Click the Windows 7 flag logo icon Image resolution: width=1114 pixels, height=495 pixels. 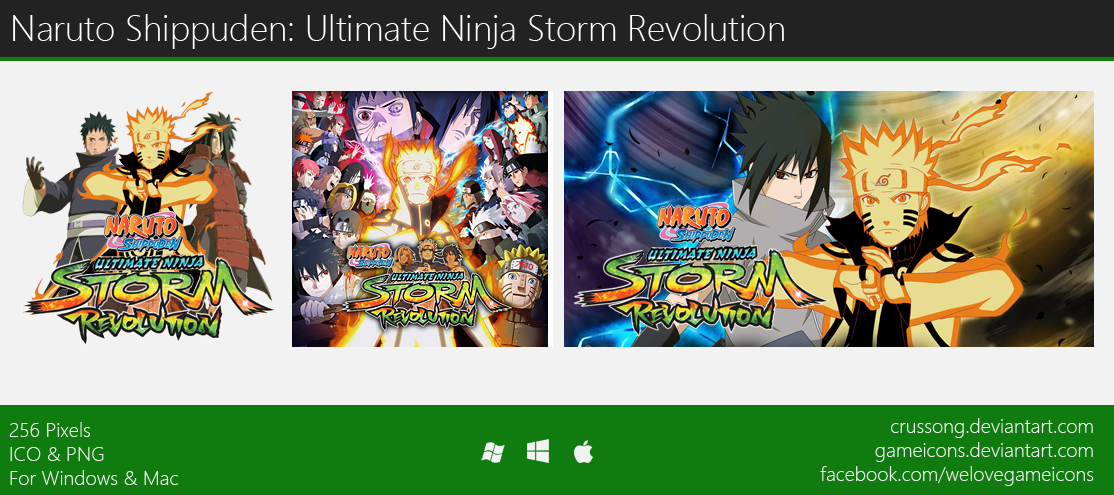(492, 452)
